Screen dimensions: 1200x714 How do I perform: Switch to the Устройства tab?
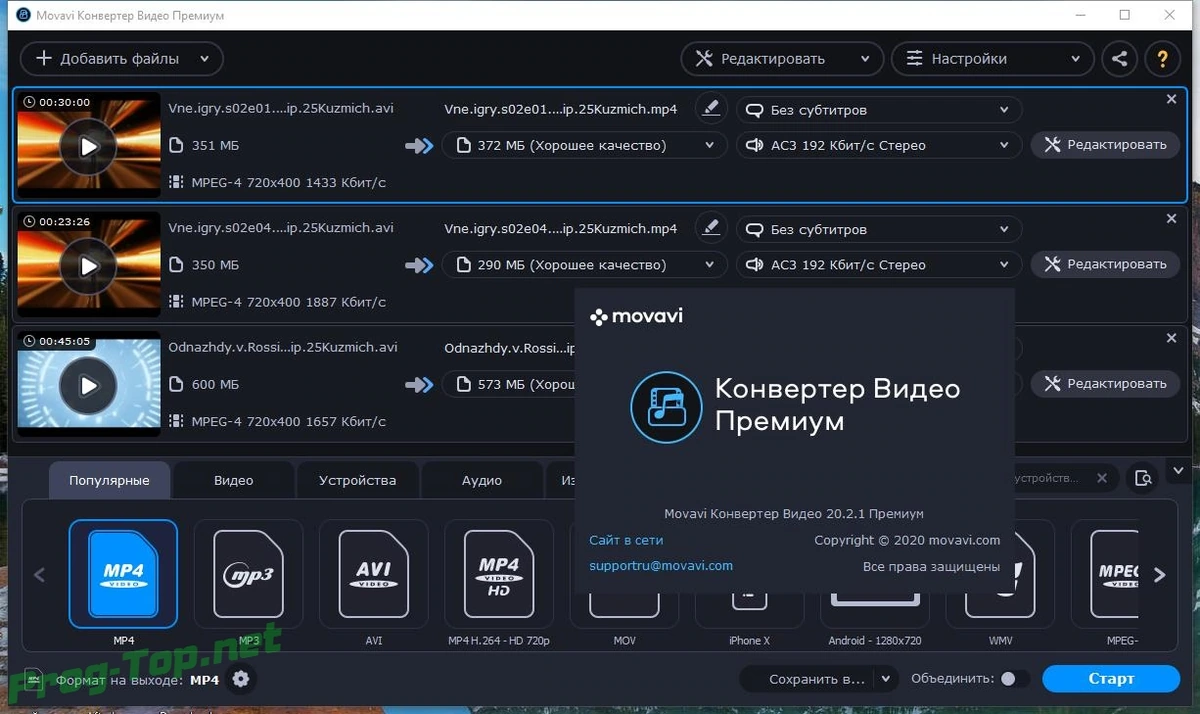click(357, 480)
